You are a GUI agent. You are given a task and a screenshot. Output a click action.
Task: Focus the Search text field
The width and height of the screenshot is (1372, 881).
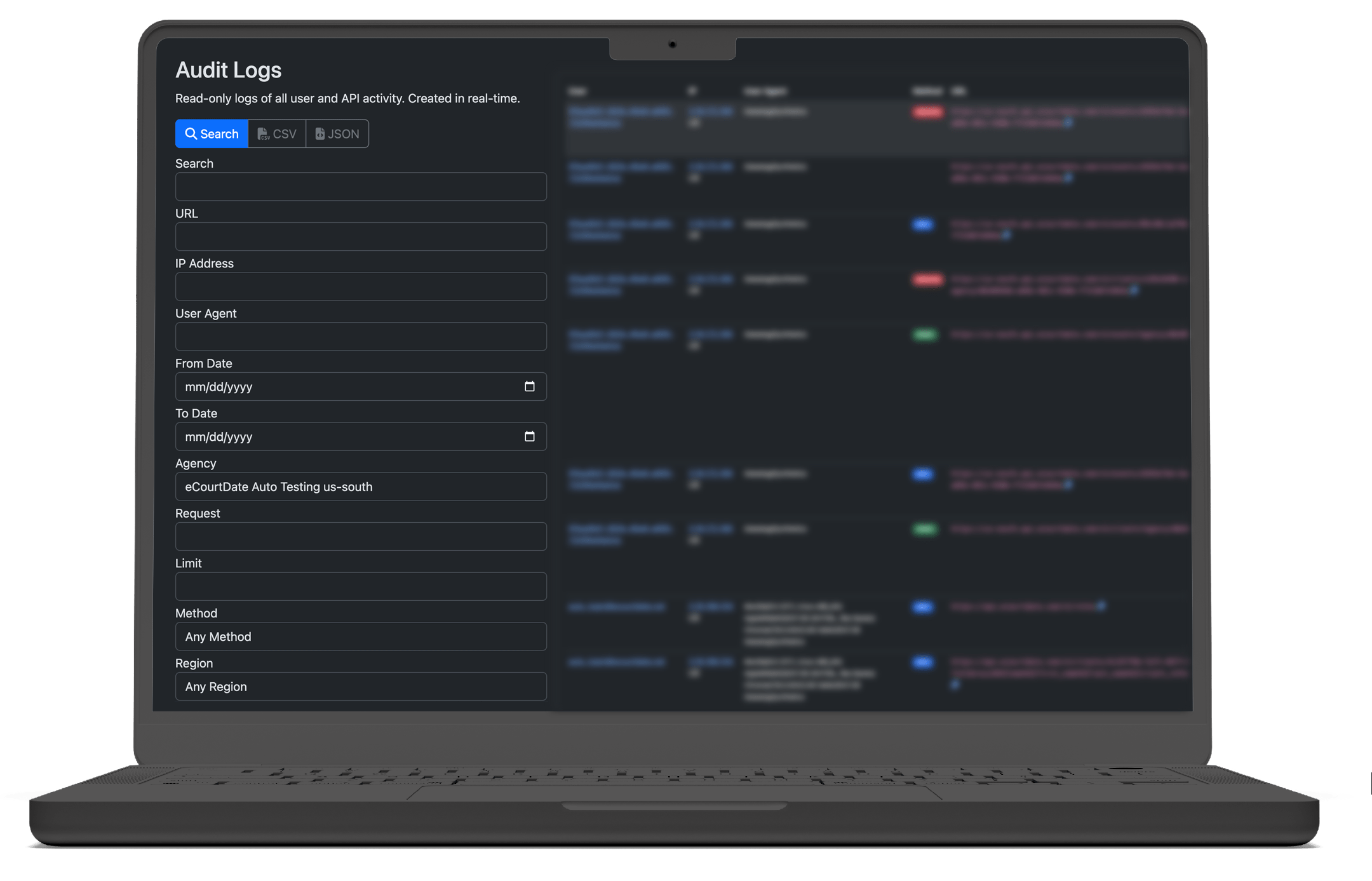(x=360, y=187)
